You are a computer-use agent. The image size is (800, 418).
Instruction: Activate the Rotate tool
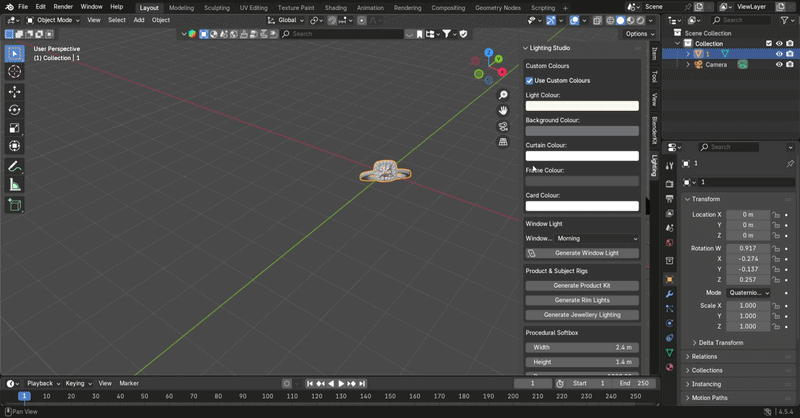coord(14,110)
